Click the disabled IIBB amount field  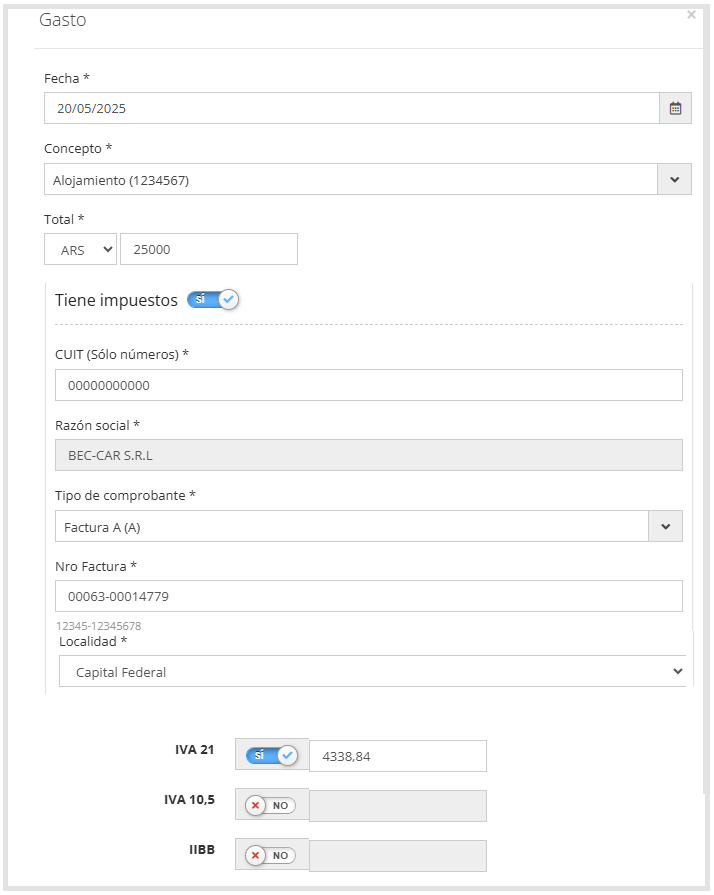coord(398,856)
